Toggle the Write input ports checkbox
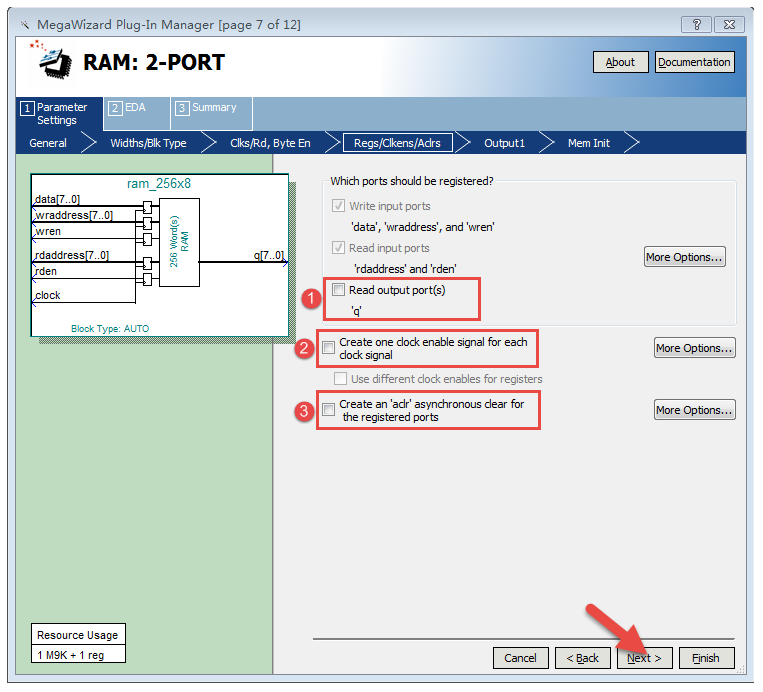The width and height of the screenshot is (763, 692). pos(338,205)
